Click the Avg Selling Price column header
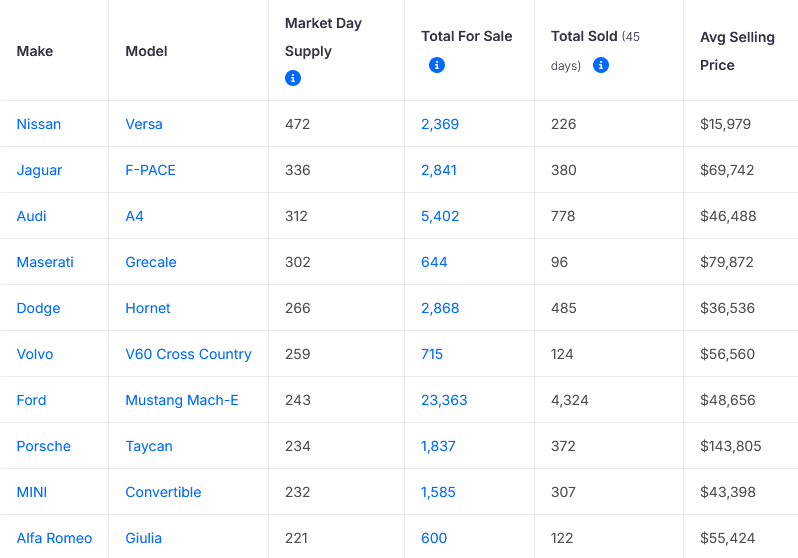 coord(737,51)
